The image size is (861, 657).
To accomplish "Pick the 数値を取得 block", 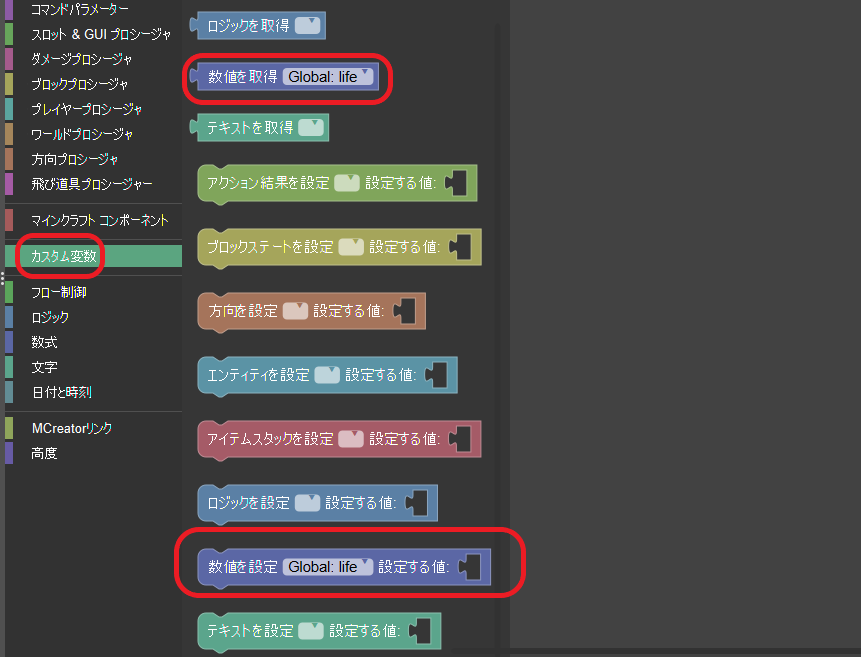I will [284, 76].
